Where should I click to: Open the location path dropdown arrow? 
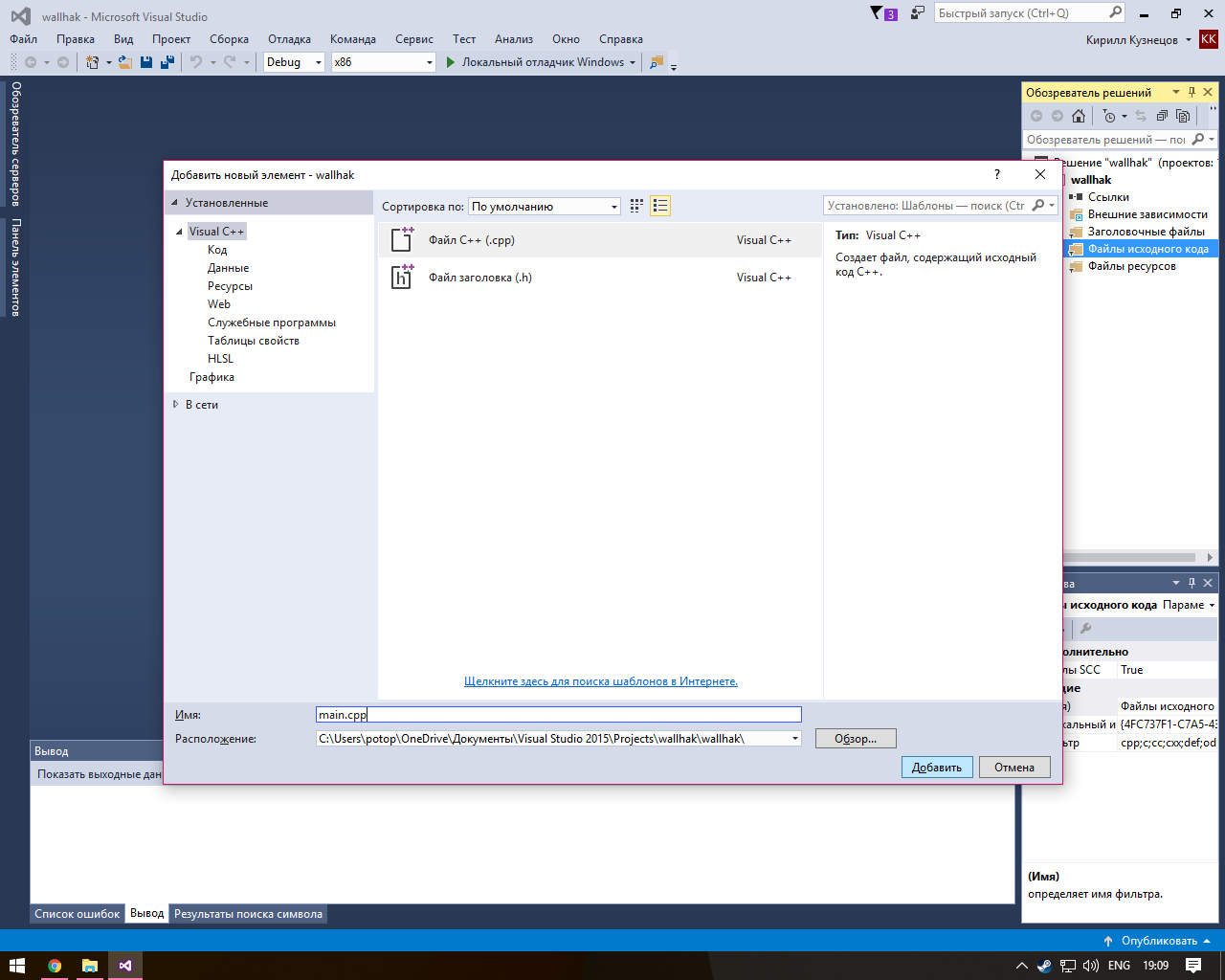(794, 739)
